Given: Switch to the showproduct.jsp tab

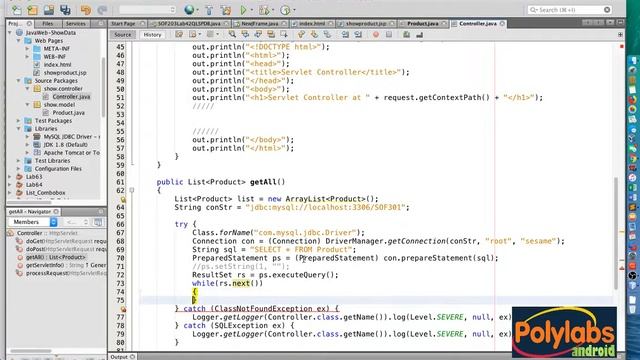Looking at the screenshot, I should pos(366,24).
